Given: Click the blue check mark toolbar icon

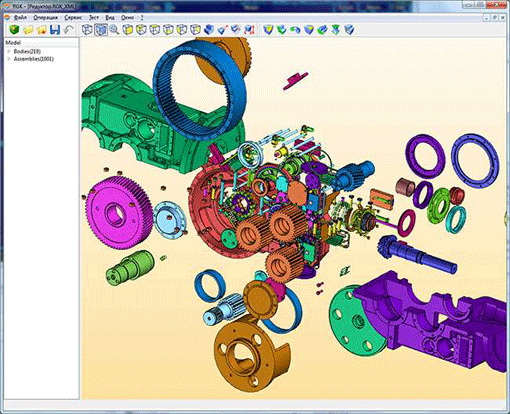Looking at the screenshot, I should point(222,30).
